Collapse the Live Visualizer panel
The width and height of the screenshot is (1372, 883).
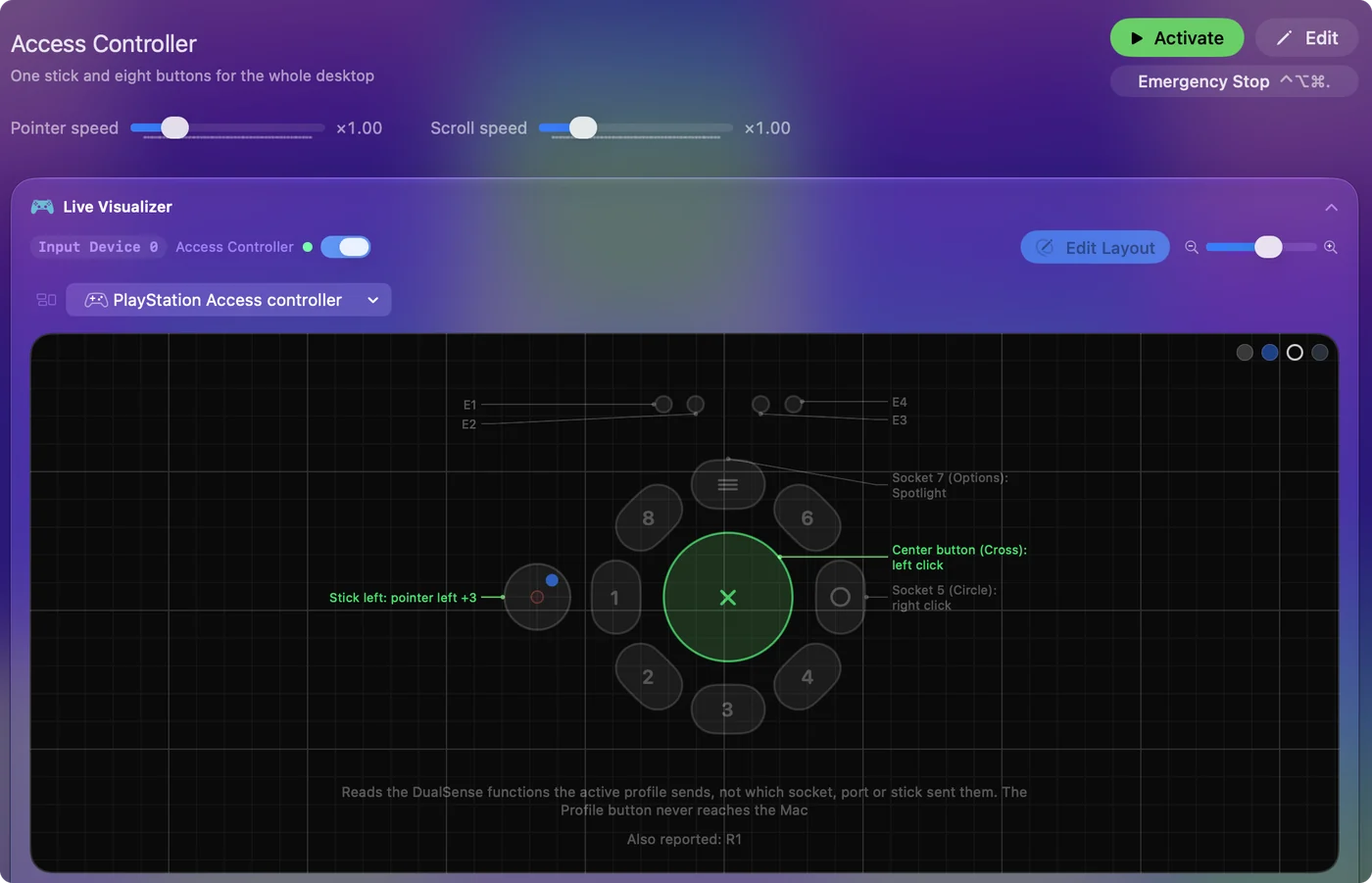click(1331, 207)
